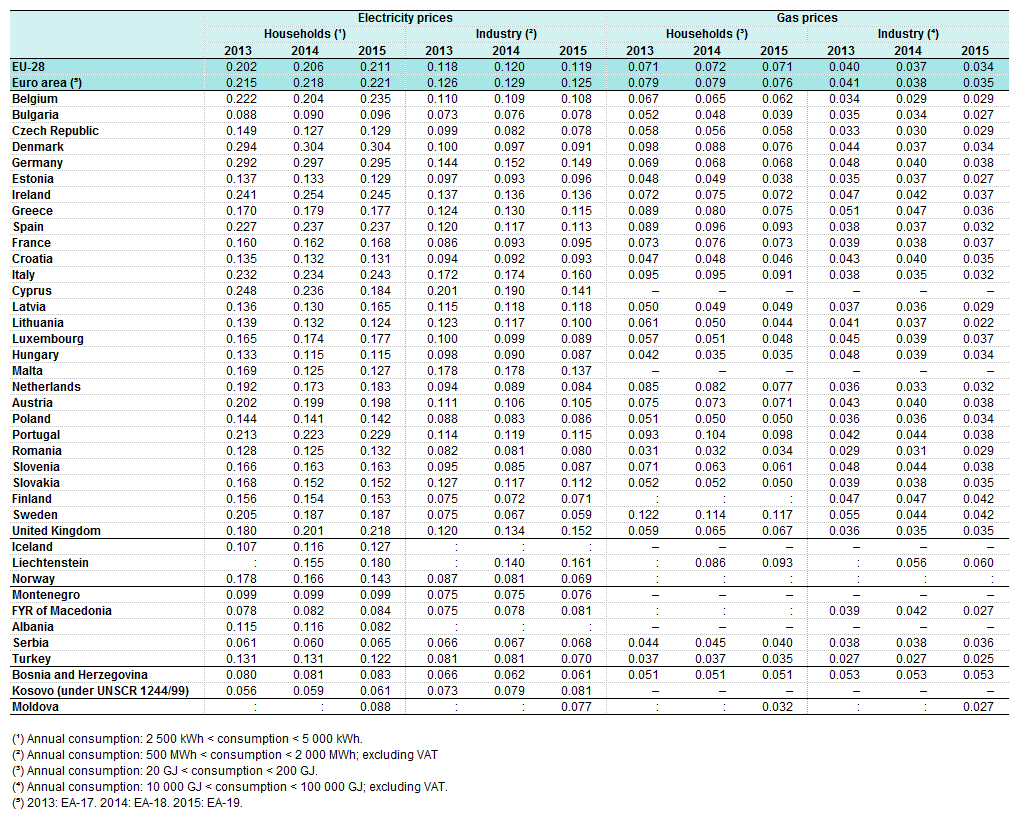Click the Serbia row label
This screenshot has height=827, width=1021.
coord(30,643)
